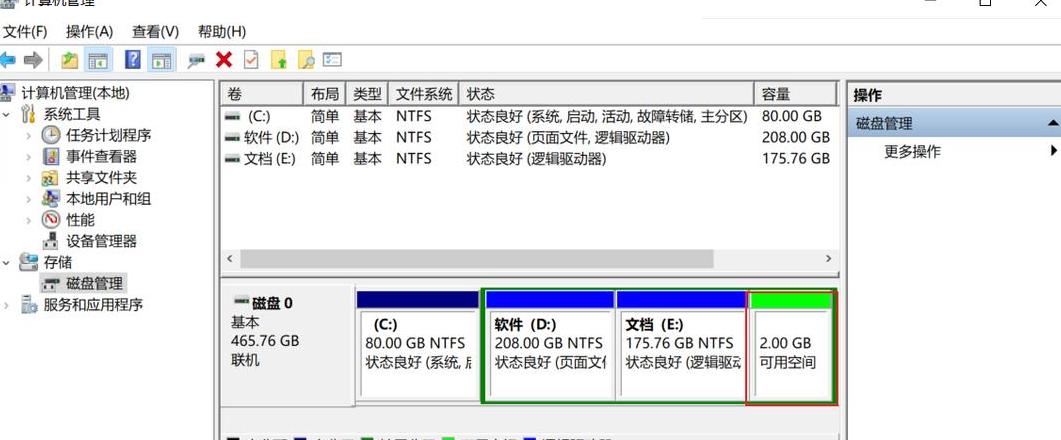Toggle the Show/Hide Console Tree icon

98,60
